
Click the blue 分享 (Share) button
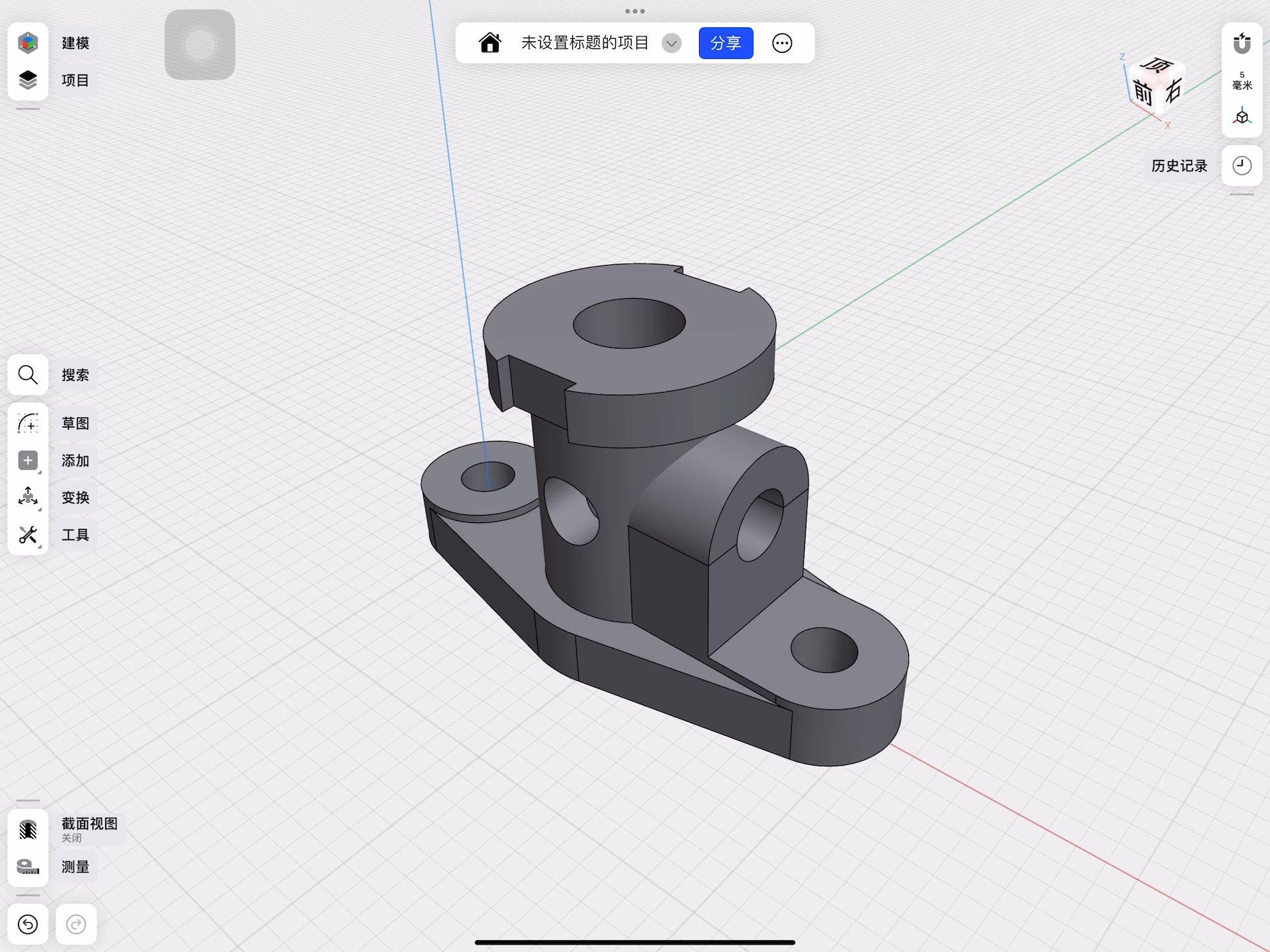click(x=726, y=43)
